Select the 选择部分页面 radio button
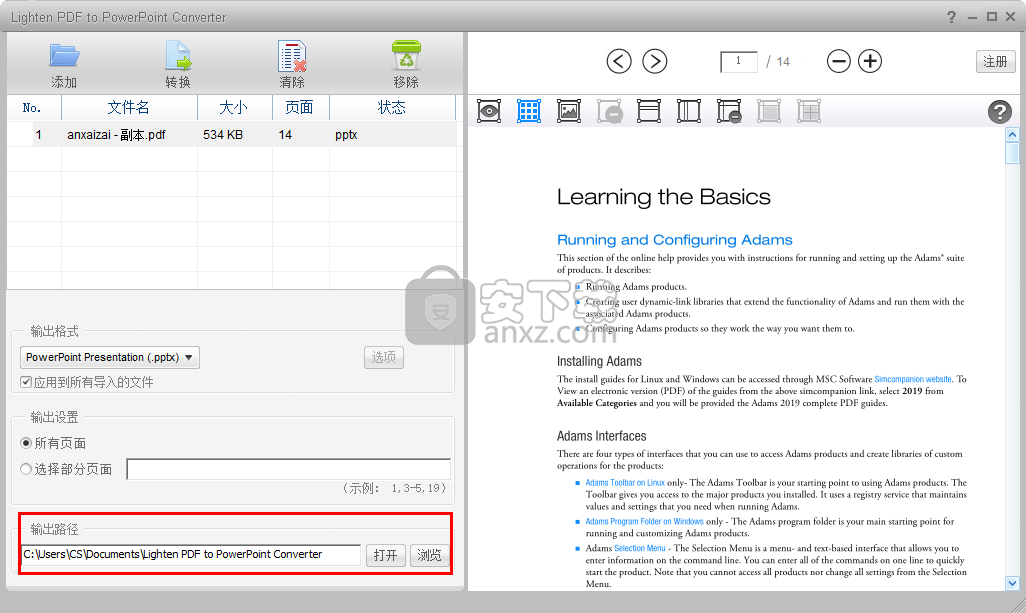Screen dimensions: 1026x613 (x=26, y=469)
